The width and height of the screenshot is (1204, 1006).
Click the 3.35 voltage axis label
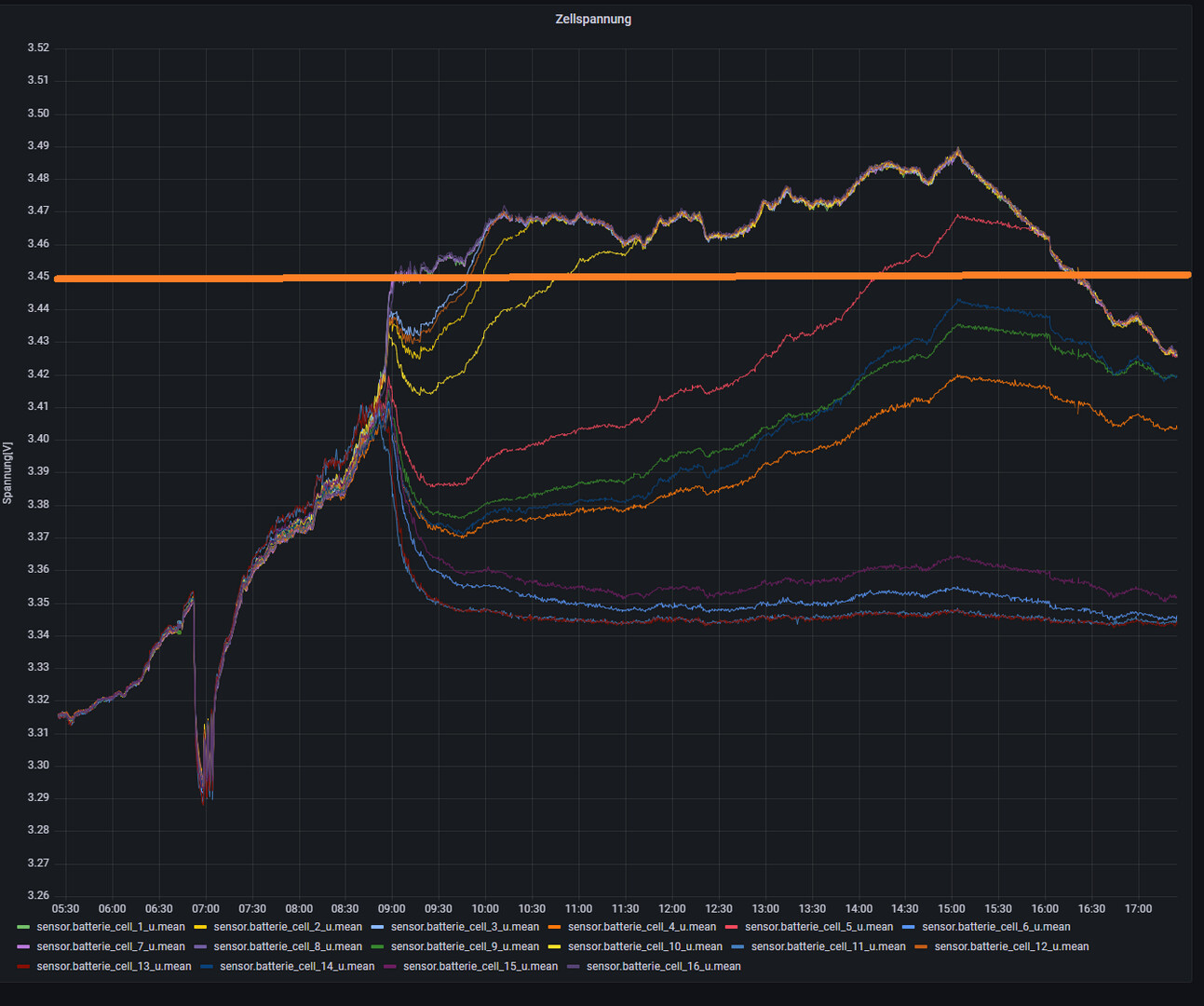pyautogui.click(x=38, y=602)
